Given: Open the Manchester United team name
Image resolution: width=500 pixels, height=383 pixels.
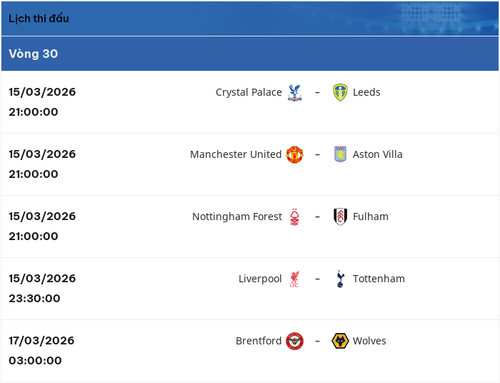Looking at the screenshot, I should [x=236, y=154].
